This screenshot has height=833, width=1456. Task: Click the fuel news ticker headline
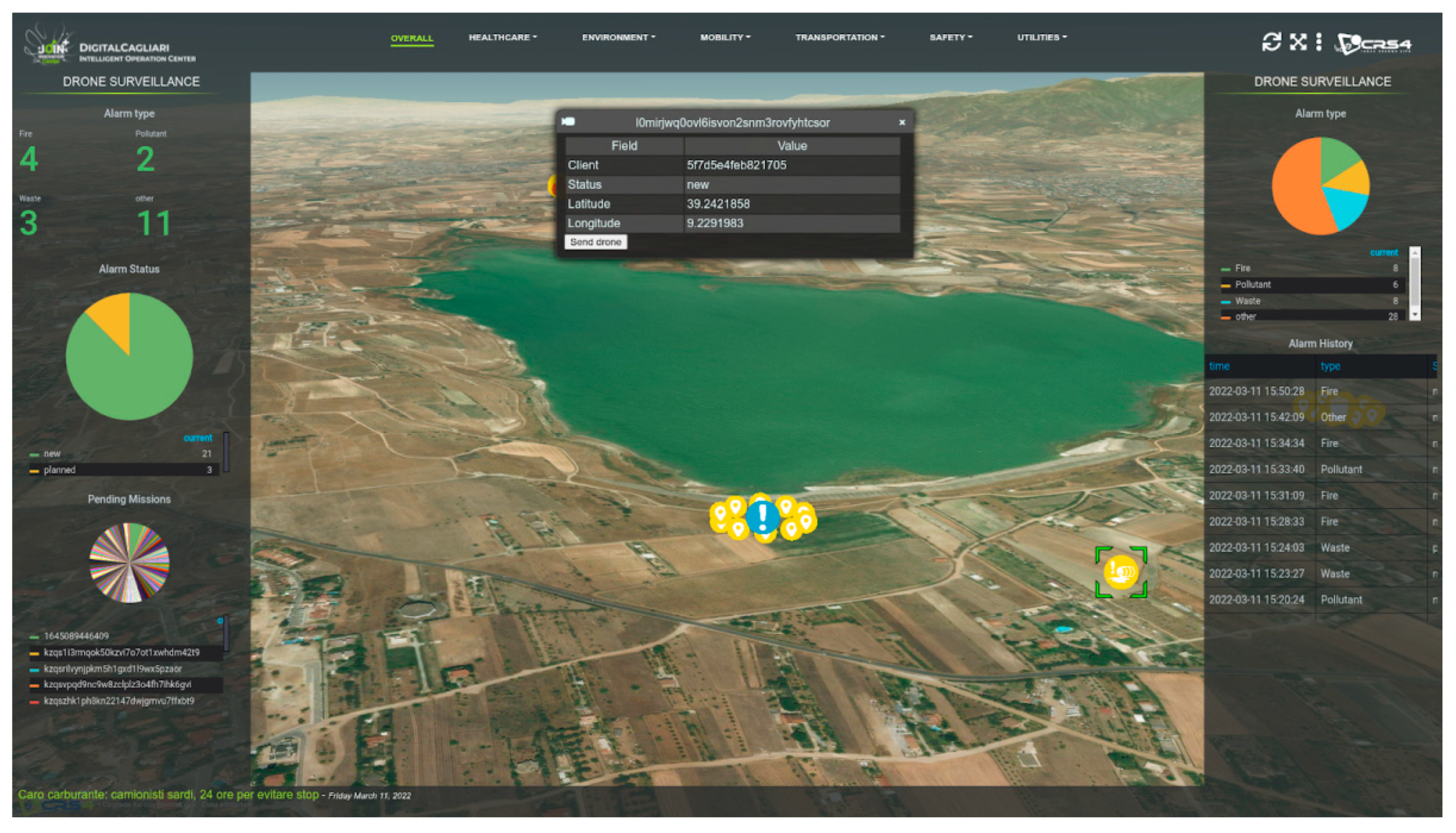[x=168, y=795]
